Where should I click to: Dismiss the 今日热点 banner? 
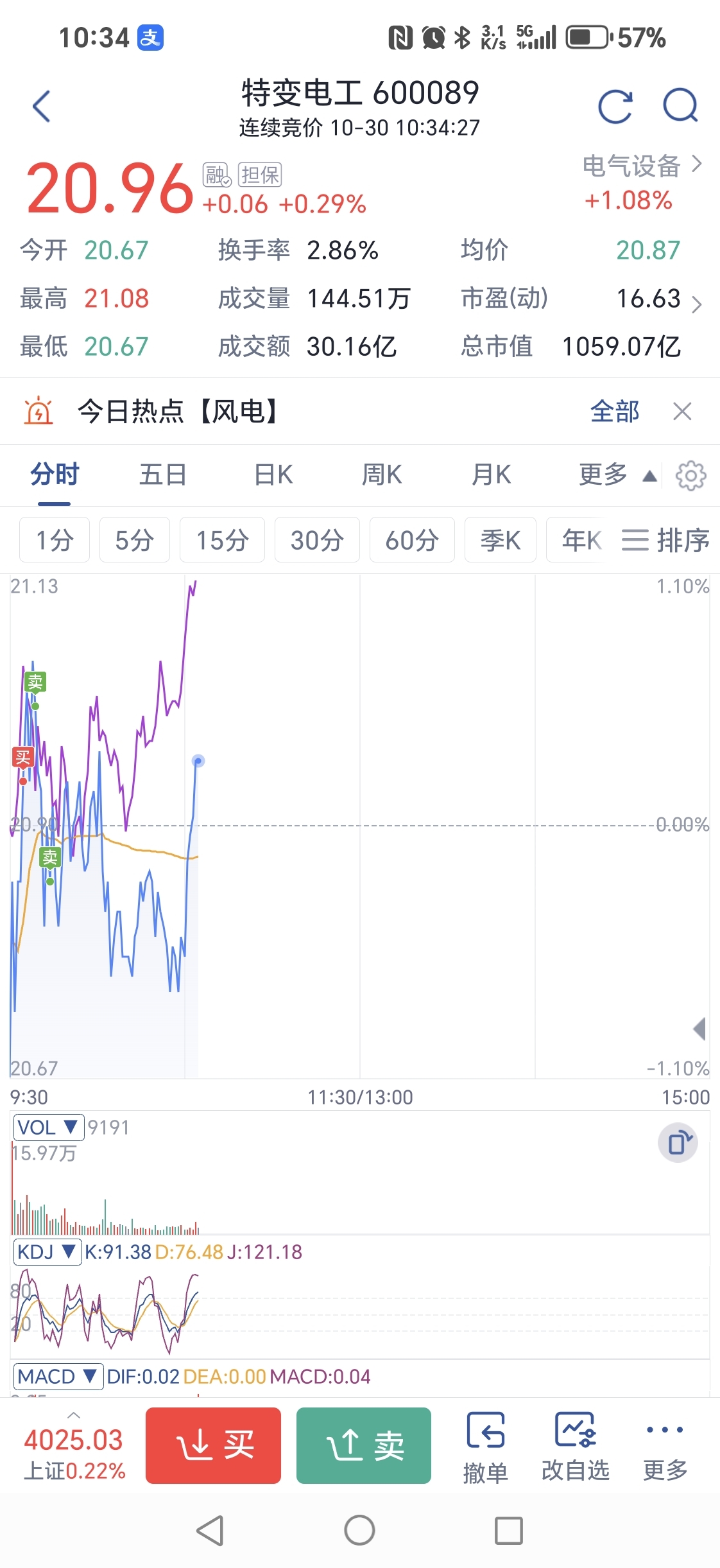[x=682, y=411]
